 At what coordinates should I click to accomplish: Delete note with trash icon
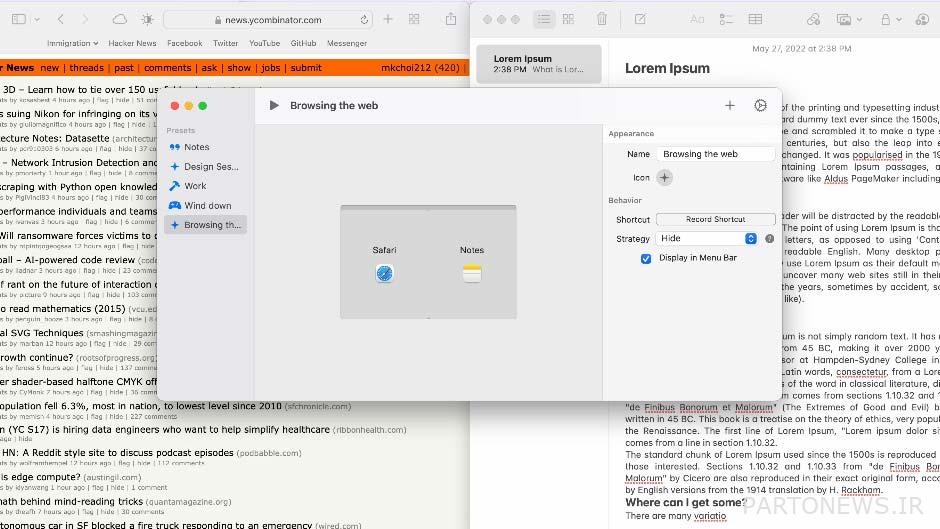(x=602, y=19)
